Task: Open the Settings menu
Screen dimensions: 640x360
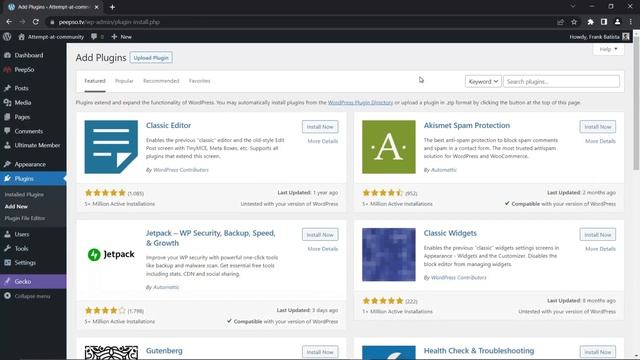Action: point(25,263)
